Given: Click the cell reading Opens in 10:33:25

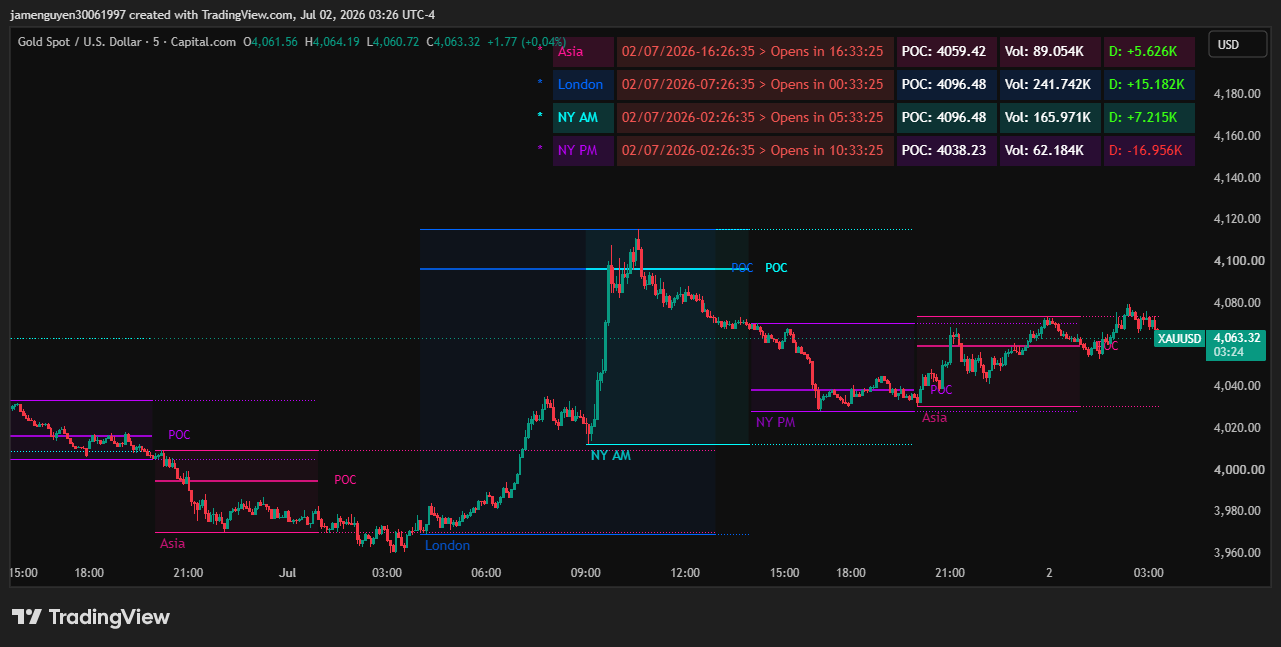Looking at the screenshot, I should pyautogui.click(x=755, y=150).
